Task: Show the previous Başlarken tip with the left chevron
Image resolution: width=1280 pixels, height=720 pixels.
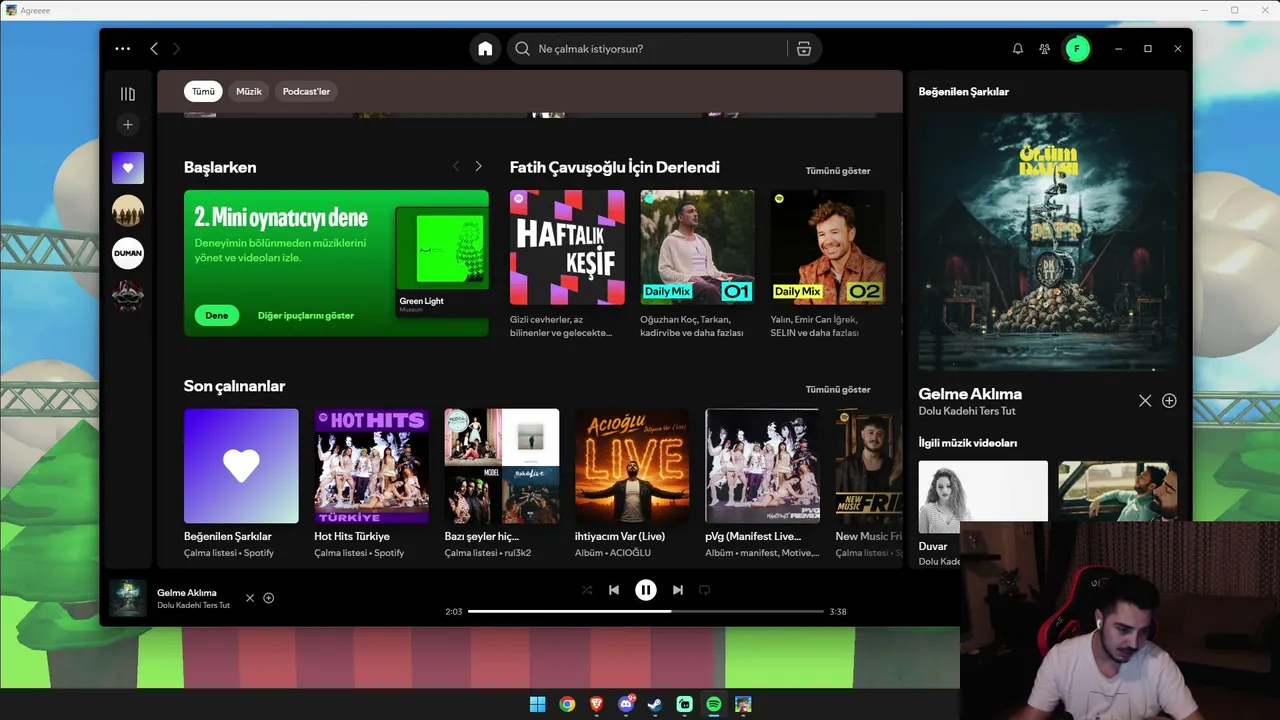Action: [456, 166]
